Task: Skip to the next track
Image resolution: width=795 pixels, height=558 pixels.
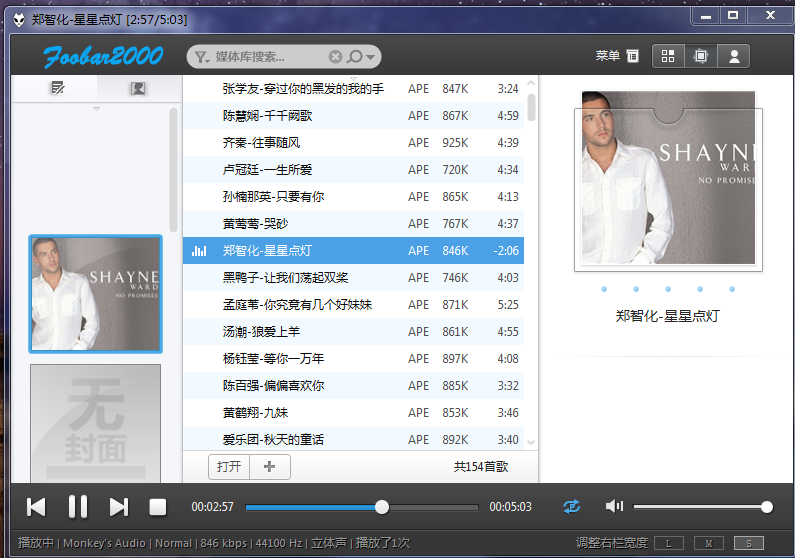Action: tap(119, 507)
